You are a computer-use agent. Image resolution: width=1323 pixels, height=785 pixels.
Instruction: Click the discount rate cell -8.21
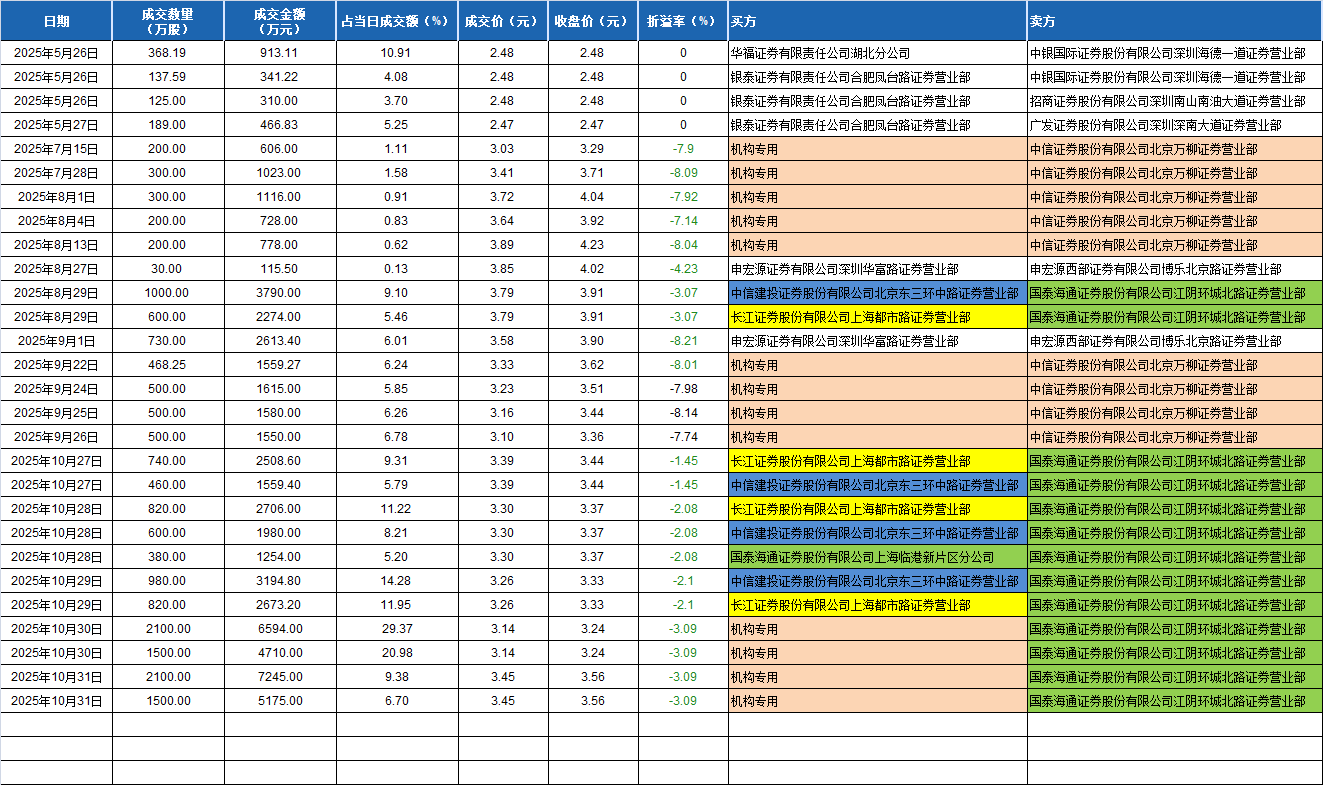tap(682, 341)
